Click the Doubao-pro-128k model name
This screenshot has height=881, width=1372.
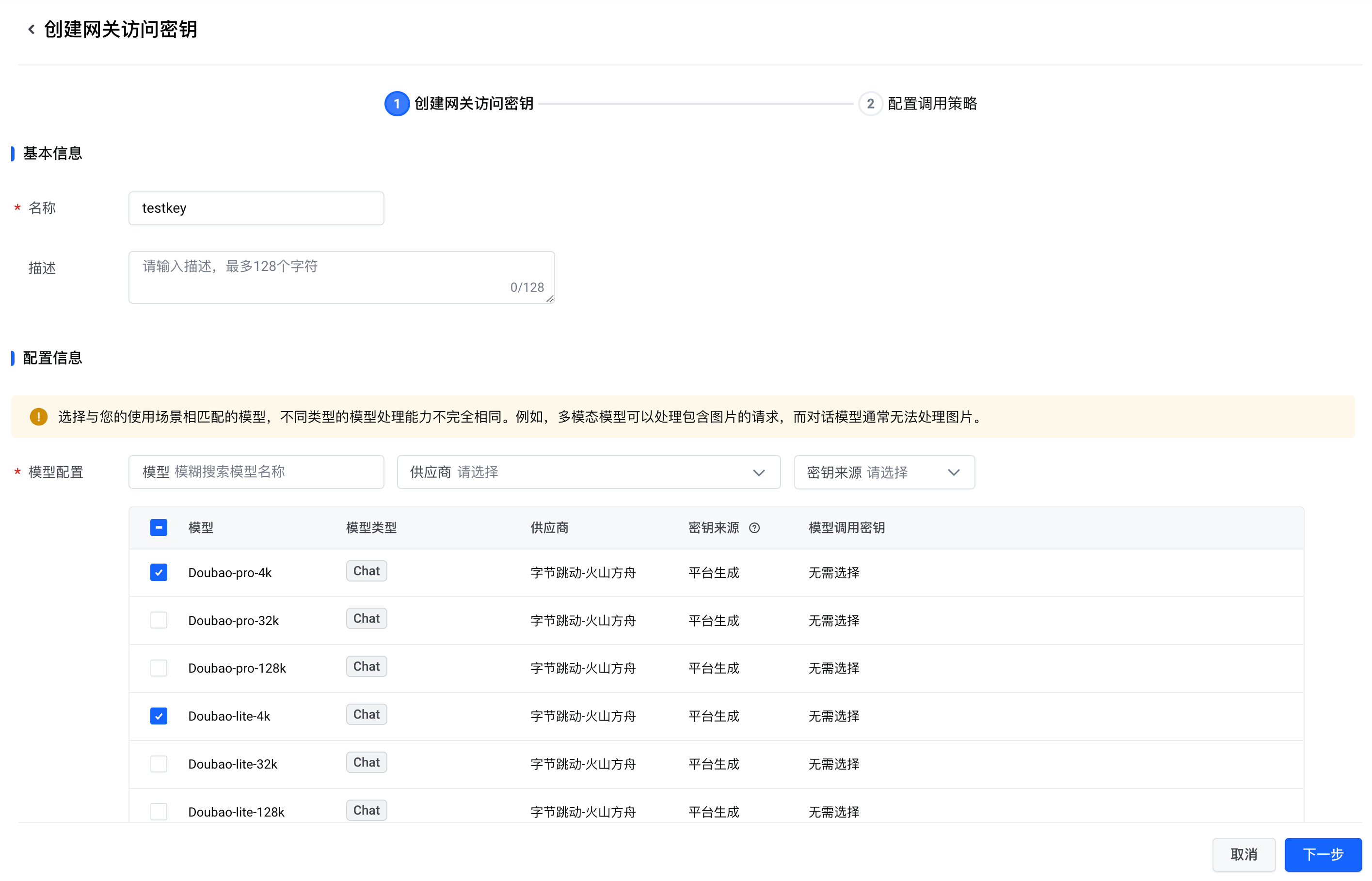click(237, 668)
